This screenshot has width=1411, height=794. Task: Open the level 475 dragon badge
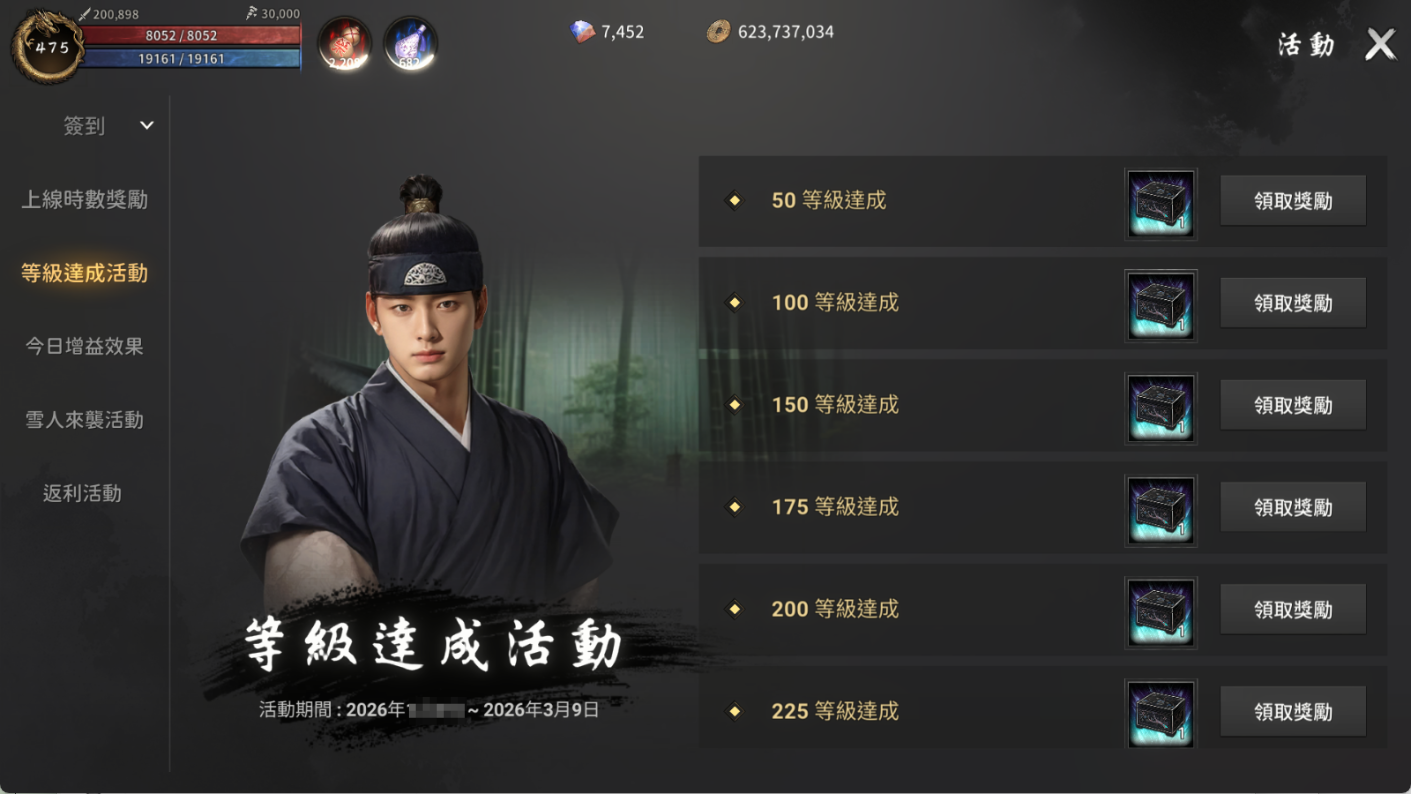tap(47, 46)
